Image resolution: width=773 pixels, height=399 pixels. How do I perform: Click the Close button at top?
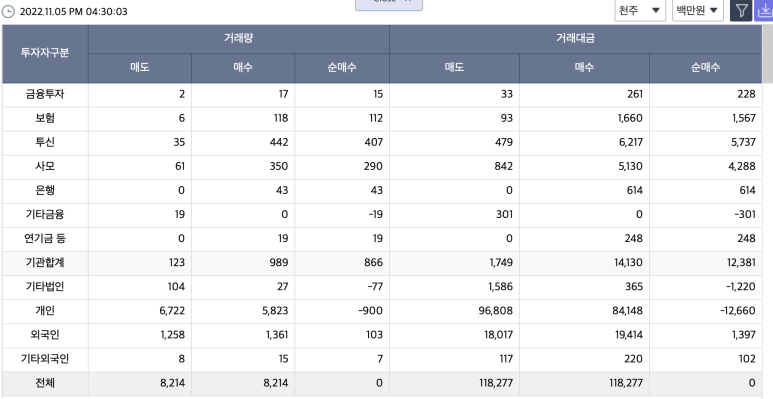click(389, 4)
